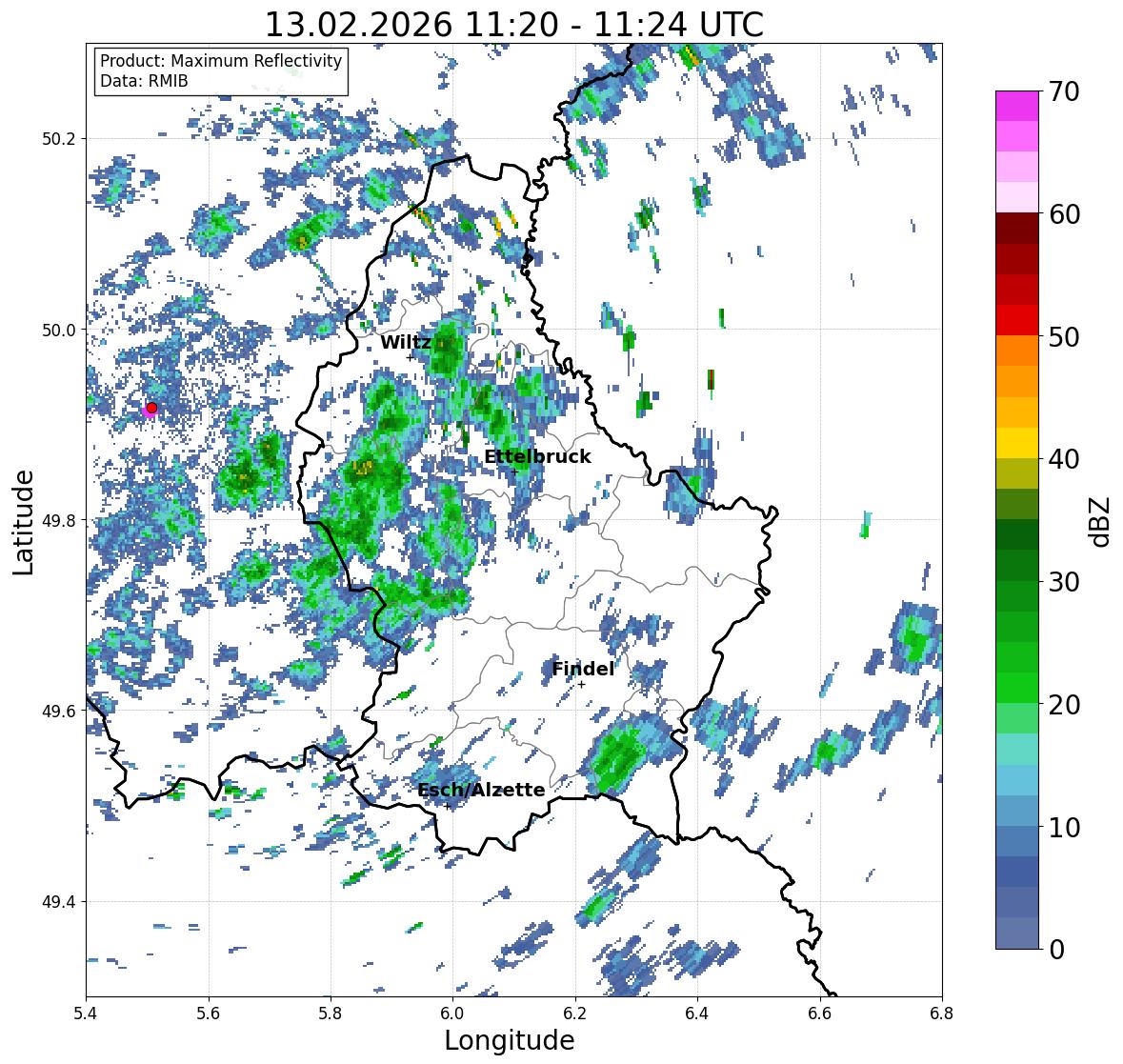Click the bright green colorbar segment above 20
The image size is (1123, 1064).
(x=1017, y=688)
